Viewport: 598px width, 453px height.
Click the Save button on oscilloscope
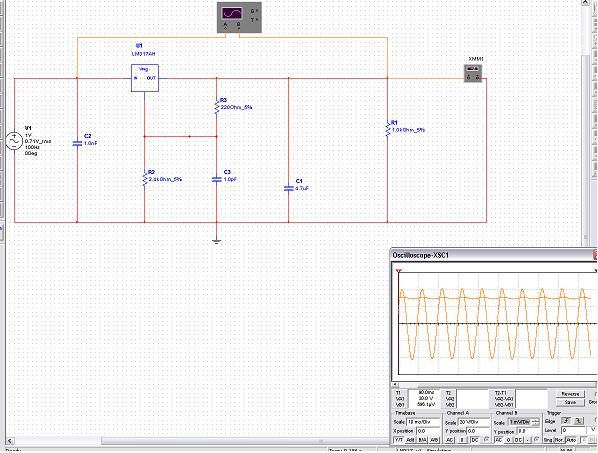570,402
